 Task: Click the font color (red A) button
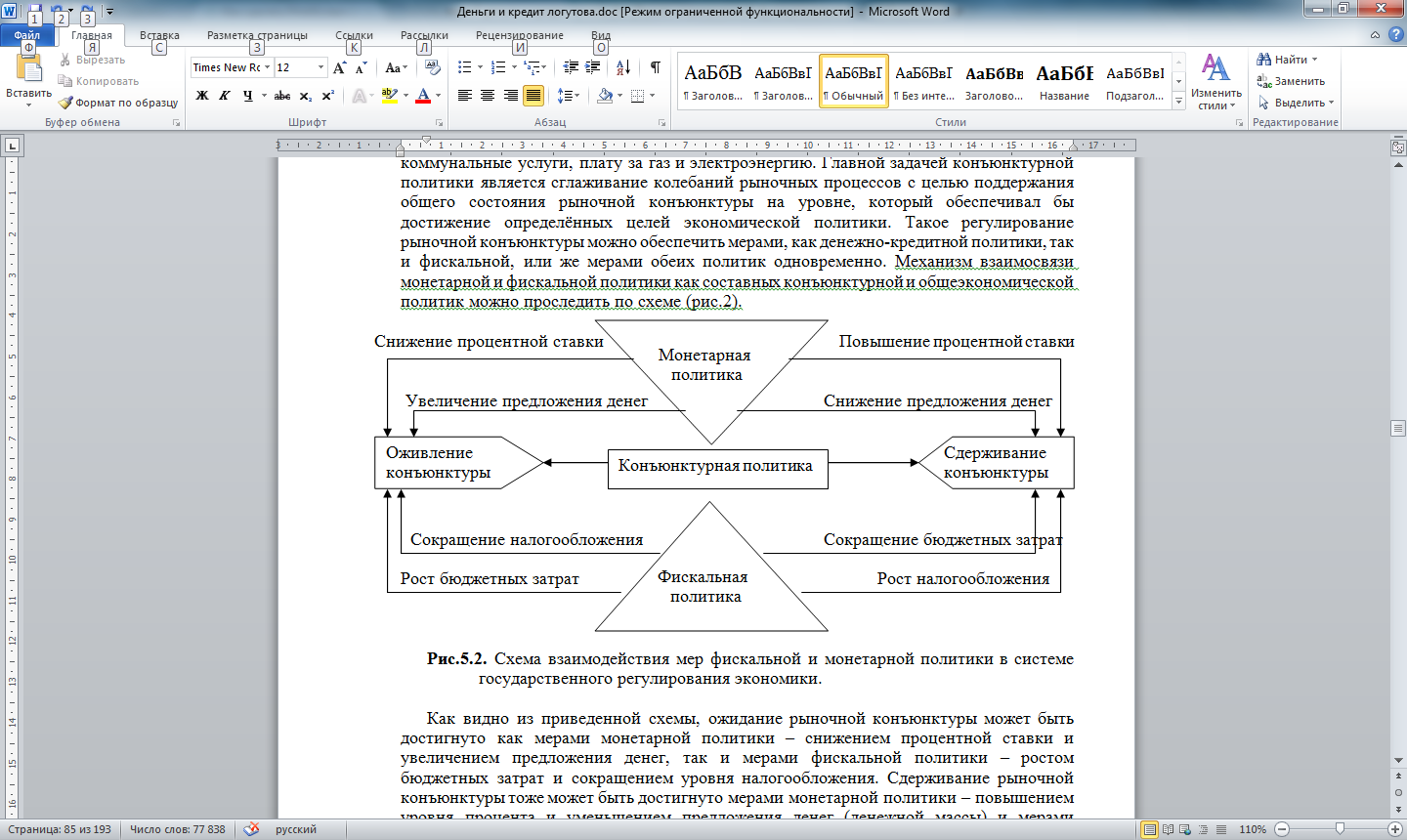(x=423, y=96)
